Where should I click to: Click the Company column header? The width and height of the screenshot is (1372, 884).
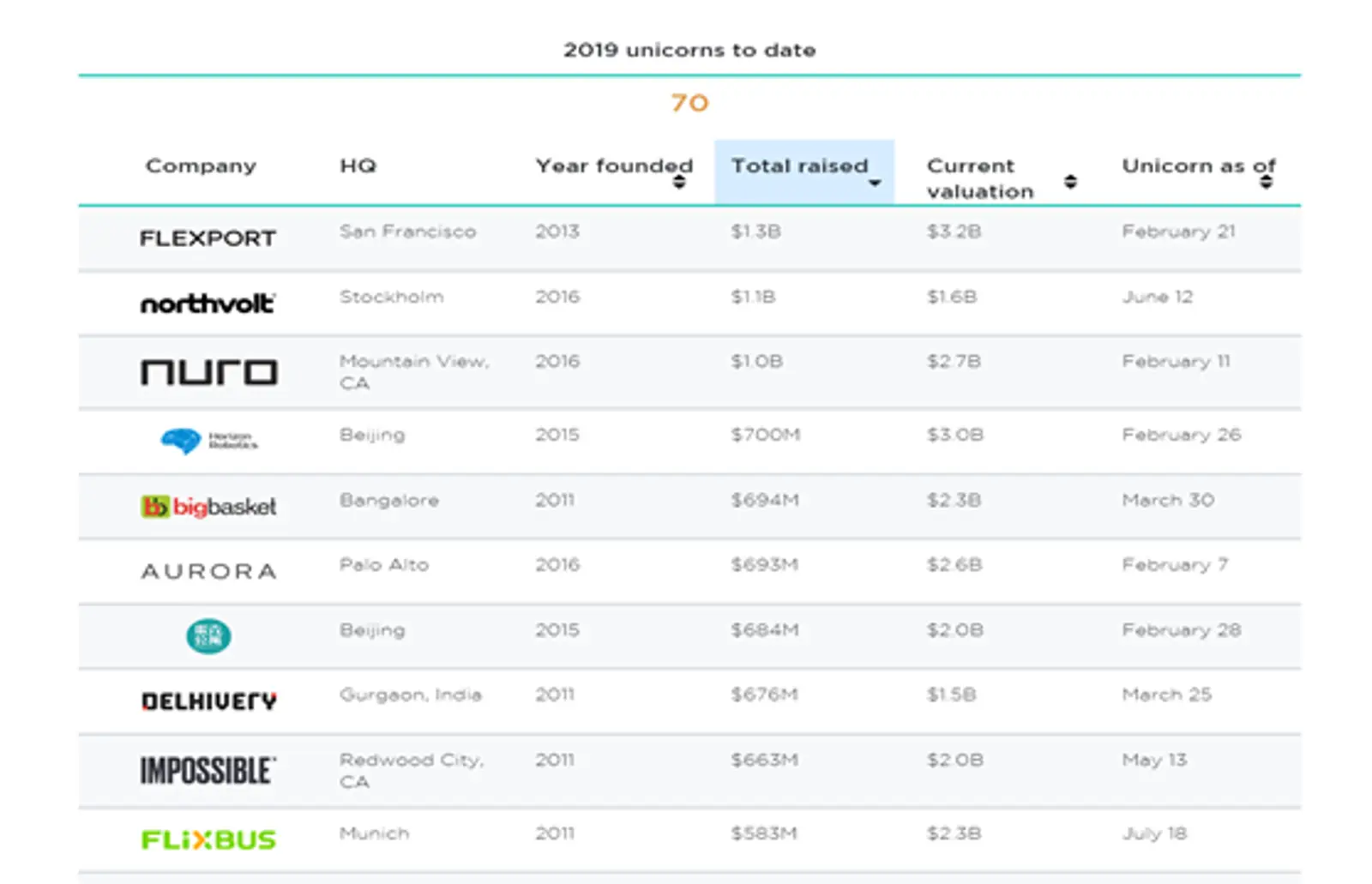pyautogui.click(x=201, y=166)
